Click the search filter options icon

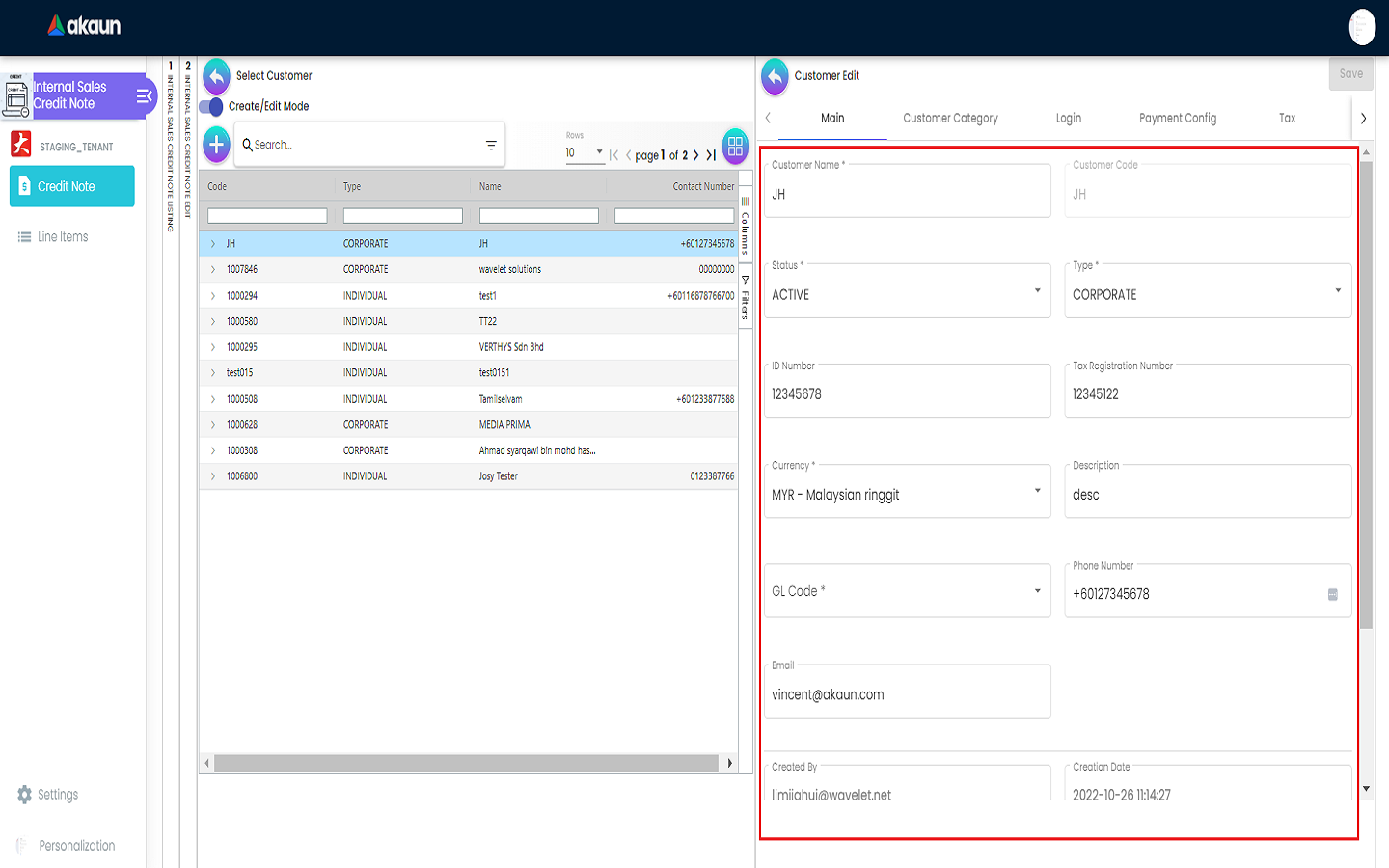click(491, 146)
